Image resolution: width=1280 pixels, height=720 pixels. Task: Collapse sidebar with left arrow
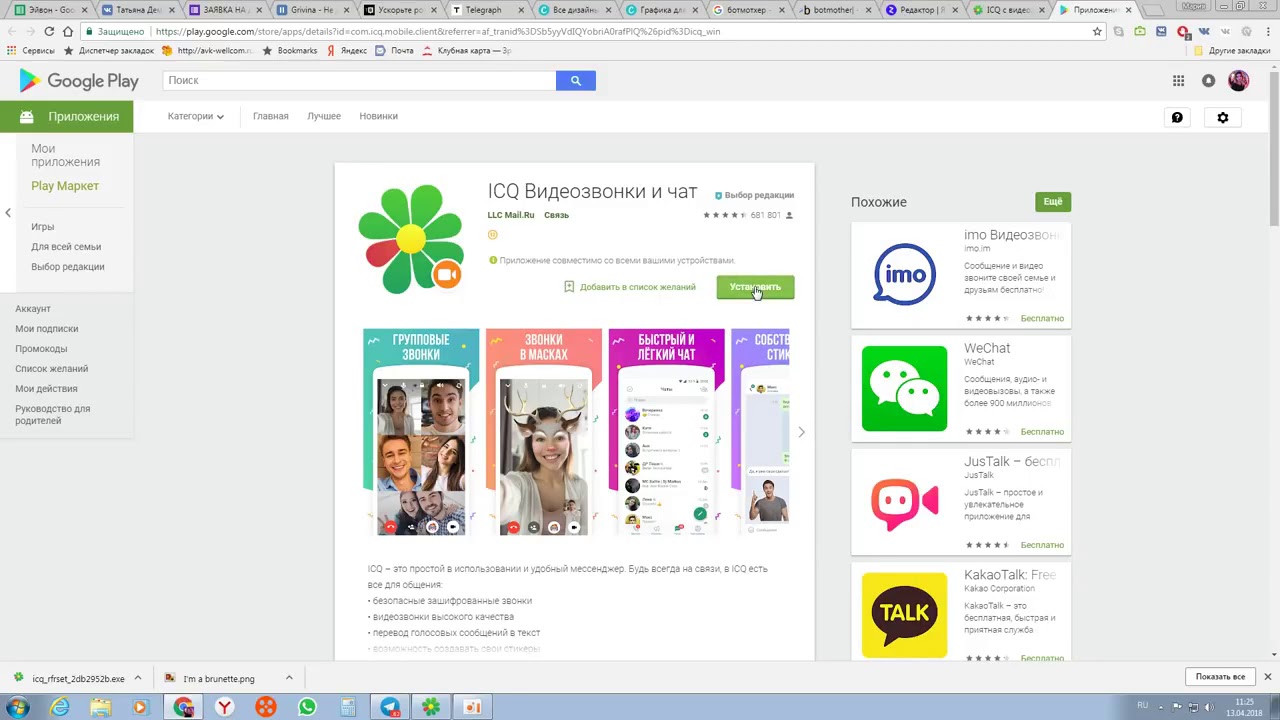(x=8, y=212)
